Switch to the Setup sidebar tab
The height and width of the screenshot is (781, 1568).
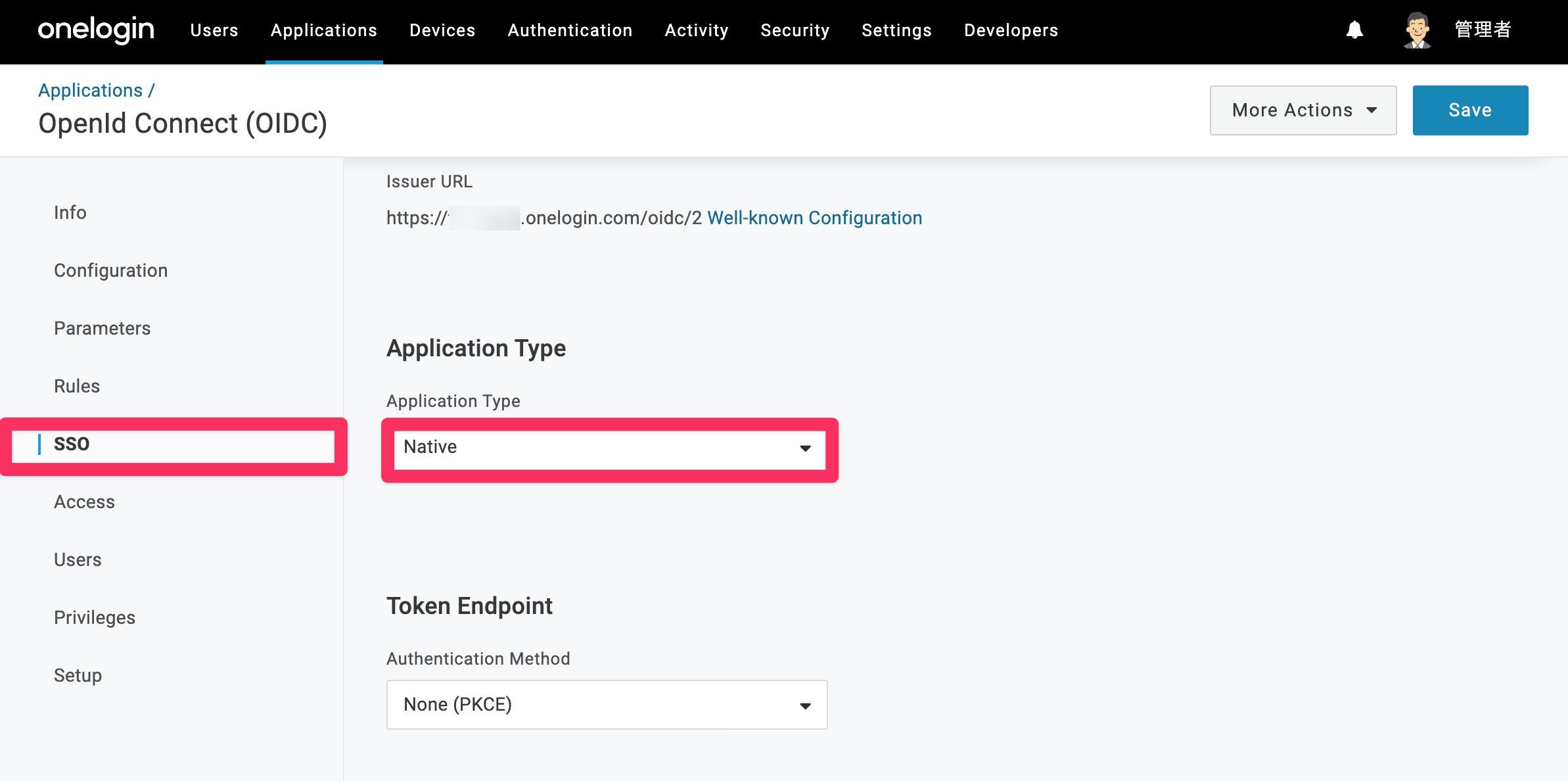[x=78, y=675]
